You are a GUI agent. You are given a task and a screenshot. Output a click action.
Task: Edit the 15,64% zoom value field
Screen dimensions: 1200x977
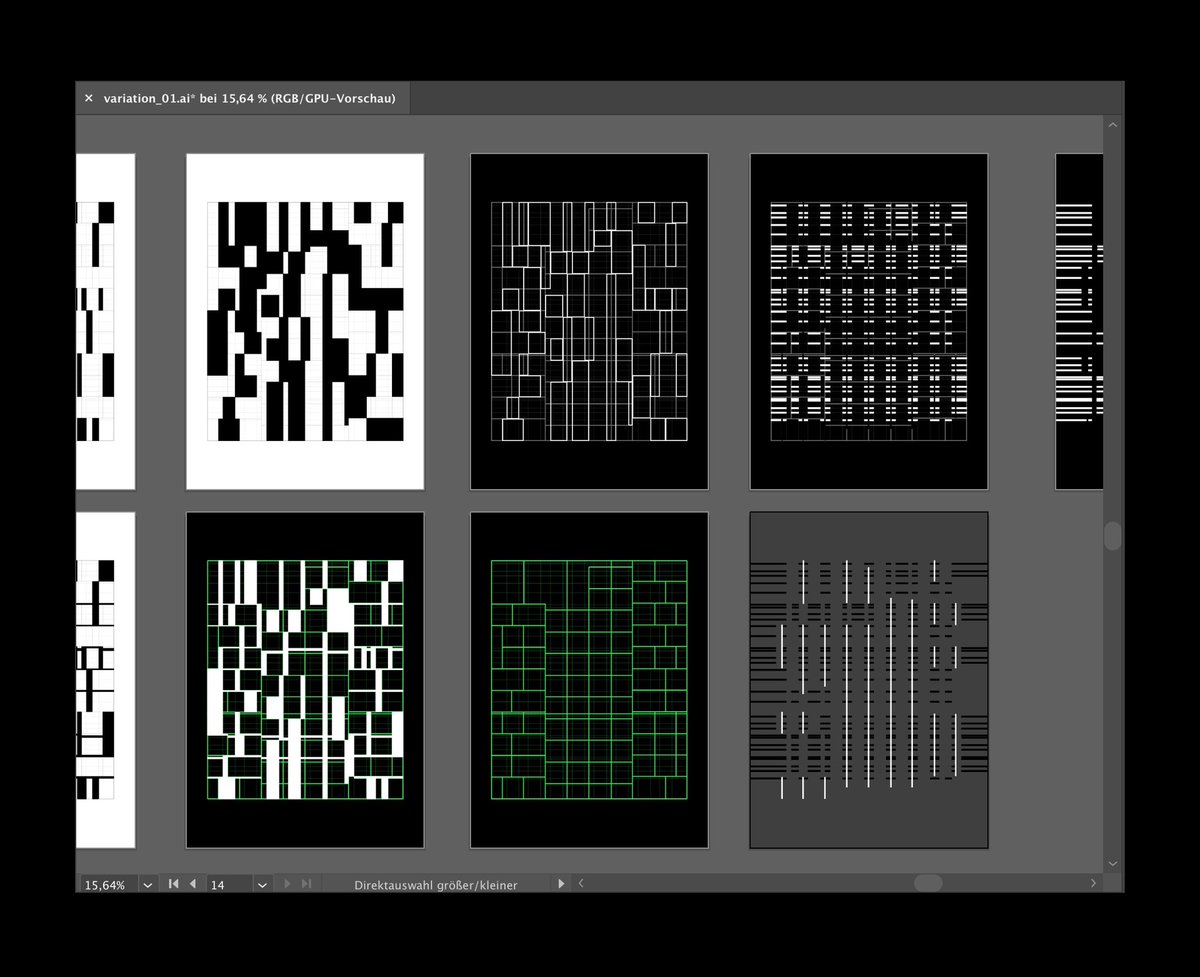pos(105,884)
